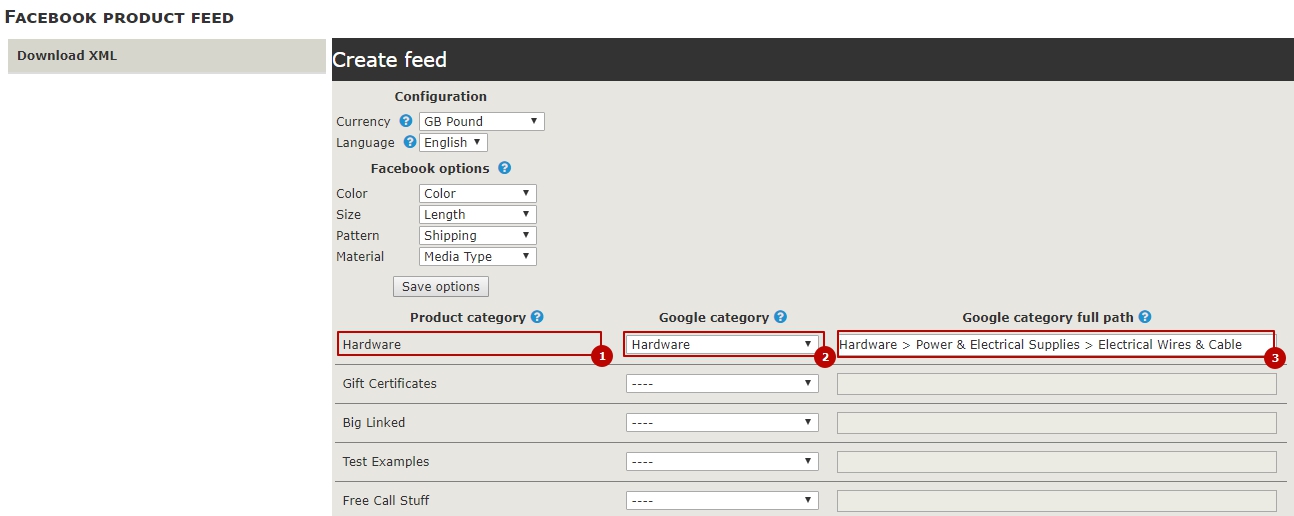Click the Product category help icon
The image size is (1294, 516).
pos(537,317)
